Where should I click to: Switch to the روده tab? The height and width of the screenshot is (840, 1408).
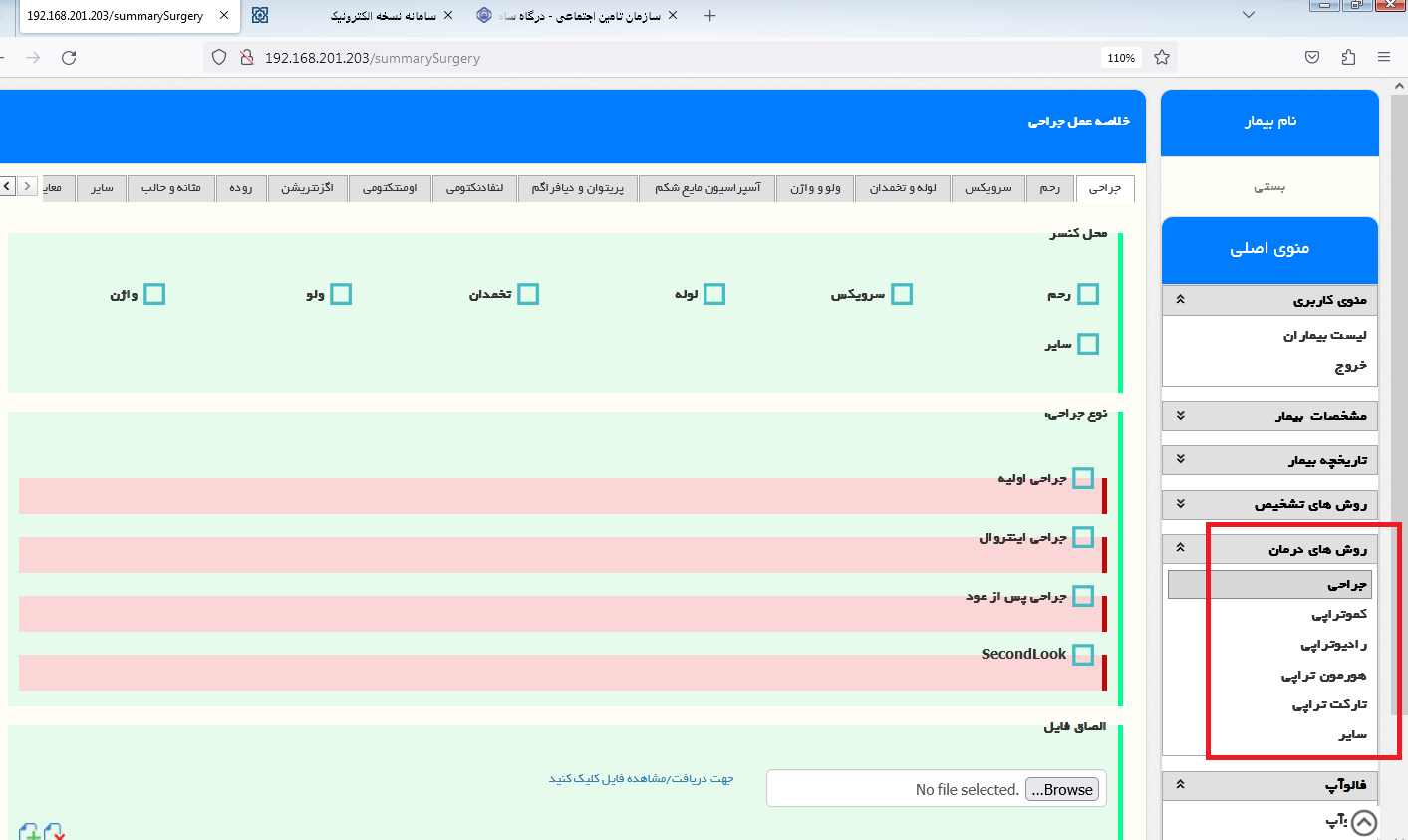241,188
